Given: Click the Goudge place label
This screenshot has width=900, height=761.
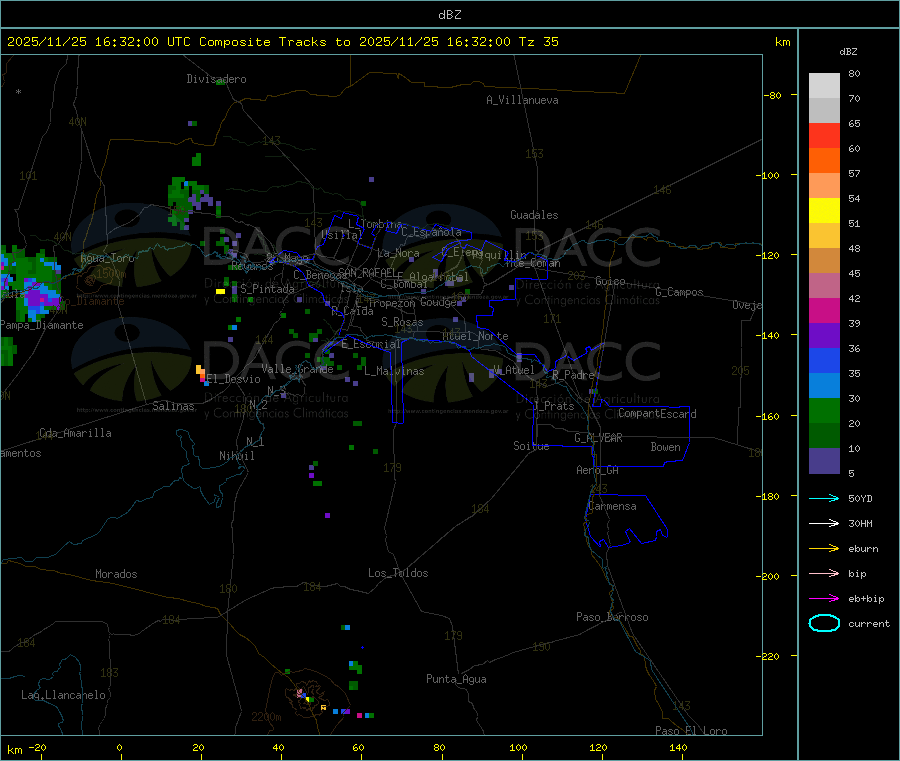Looking at the screenshot, I should 438,302.
